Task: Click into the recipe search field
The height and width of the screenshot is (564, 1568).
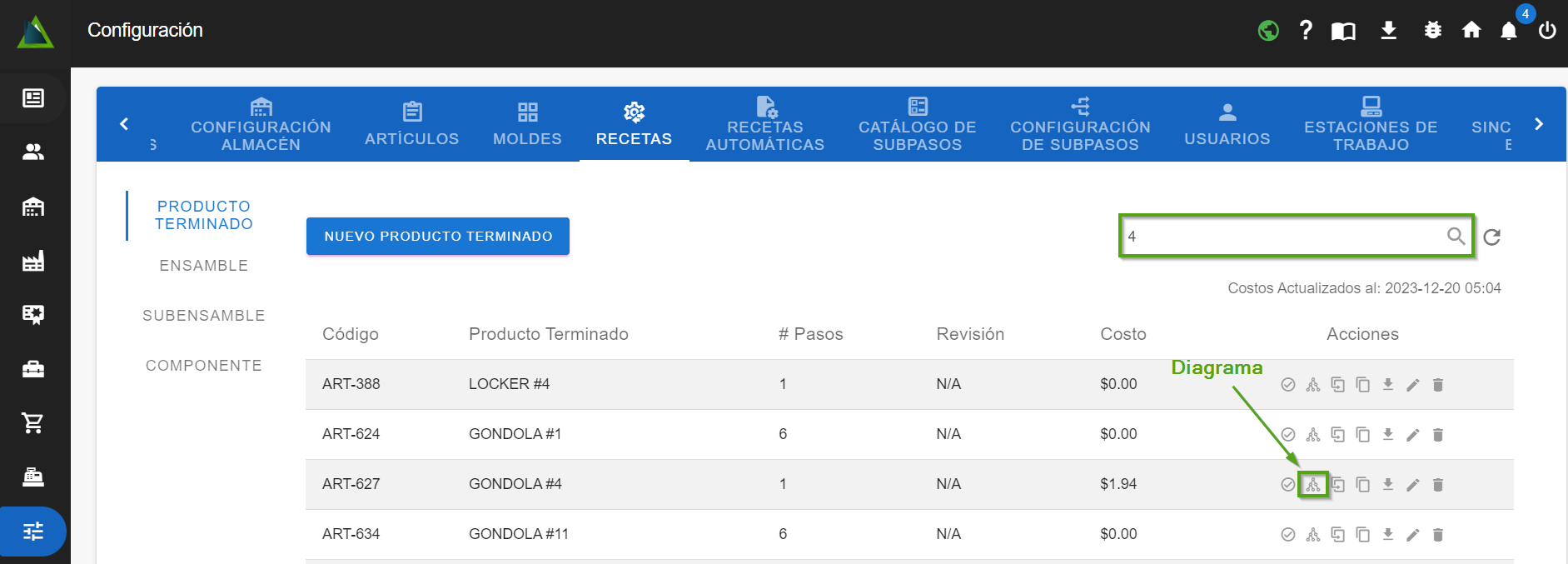Action: click(1282, 237)
